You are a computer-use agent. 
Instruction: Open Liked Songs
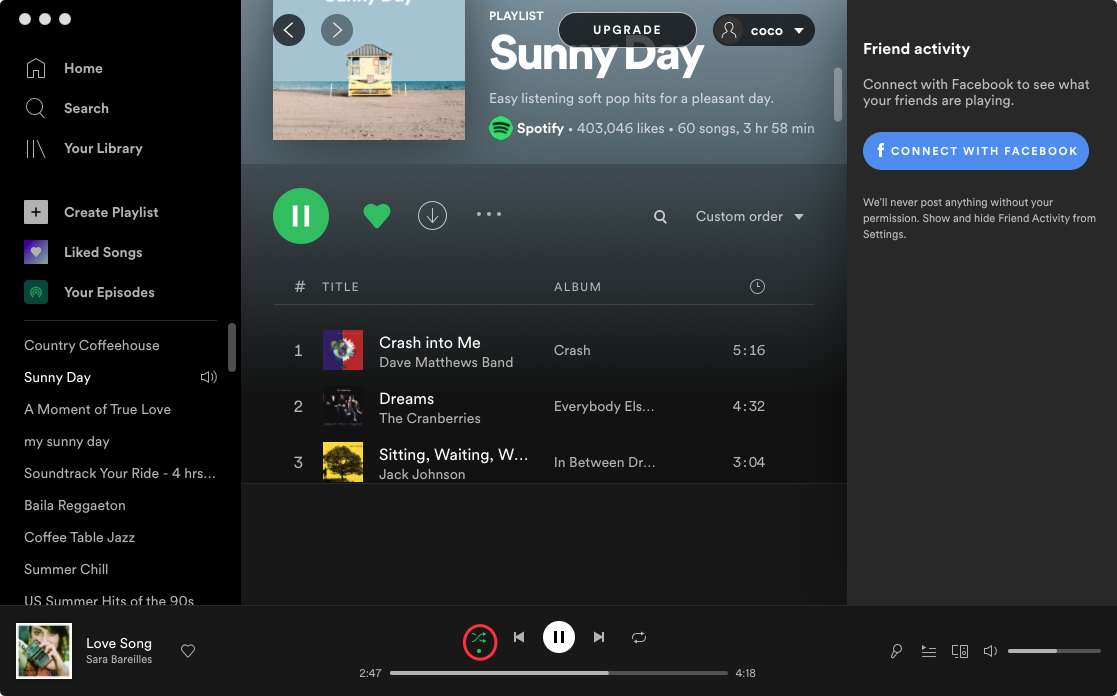(x=83, y=252)
